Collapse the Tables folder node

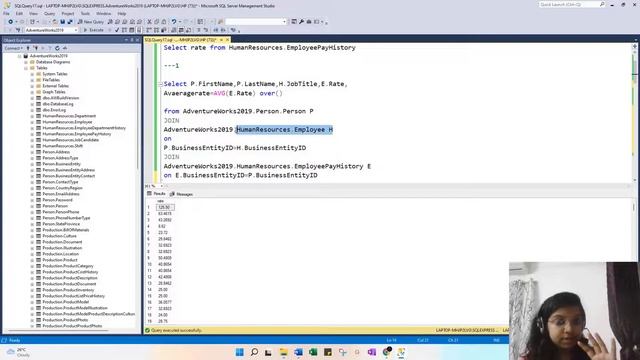point(26,68)
